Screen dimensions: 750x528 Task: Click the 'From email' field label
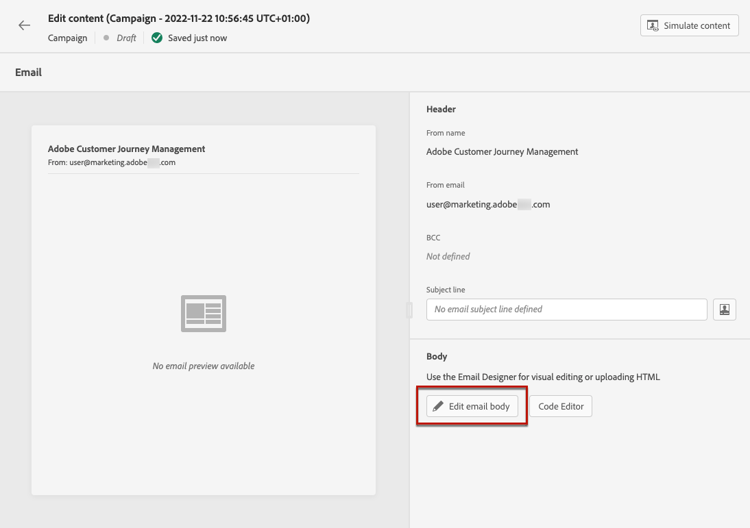click(x=445, y=185)
